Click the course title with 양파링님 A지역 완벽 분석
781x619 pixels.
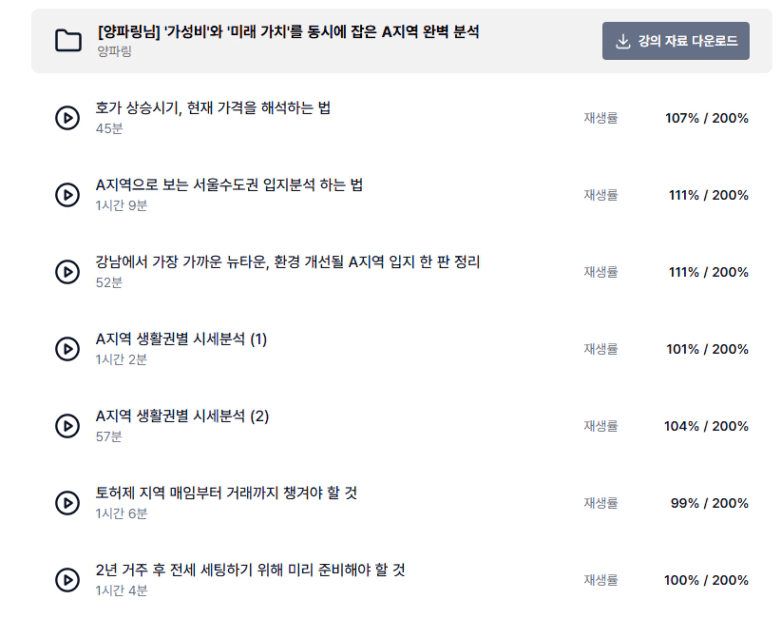pyautogui.click(x=288, y=32)
